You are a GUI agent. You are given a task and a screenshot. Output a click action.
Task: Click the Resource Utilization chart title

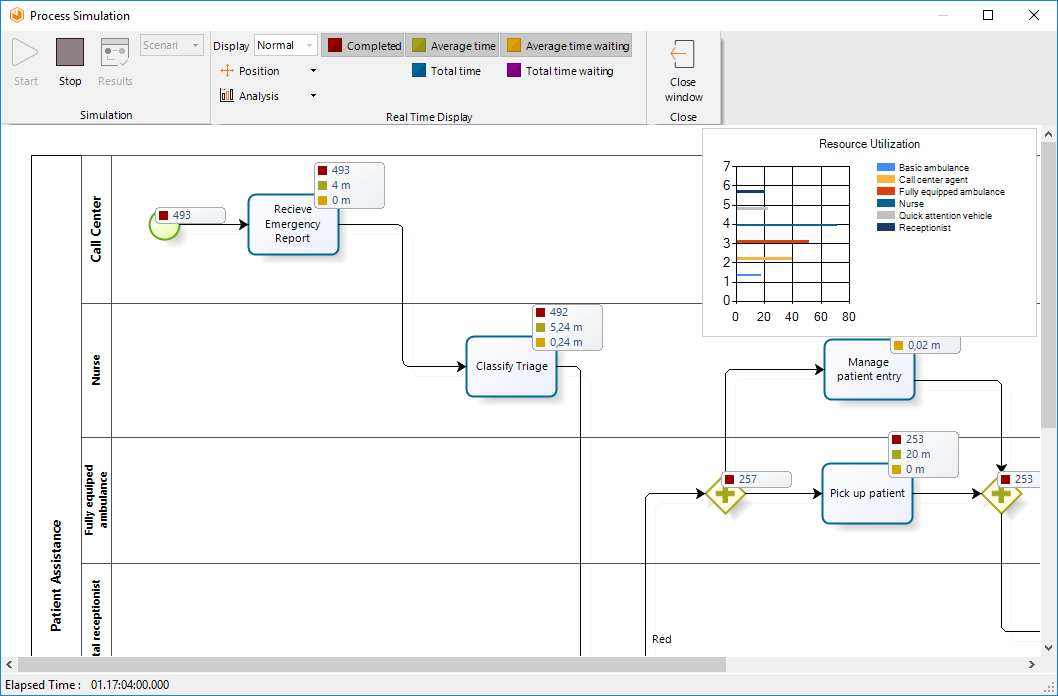869,144
